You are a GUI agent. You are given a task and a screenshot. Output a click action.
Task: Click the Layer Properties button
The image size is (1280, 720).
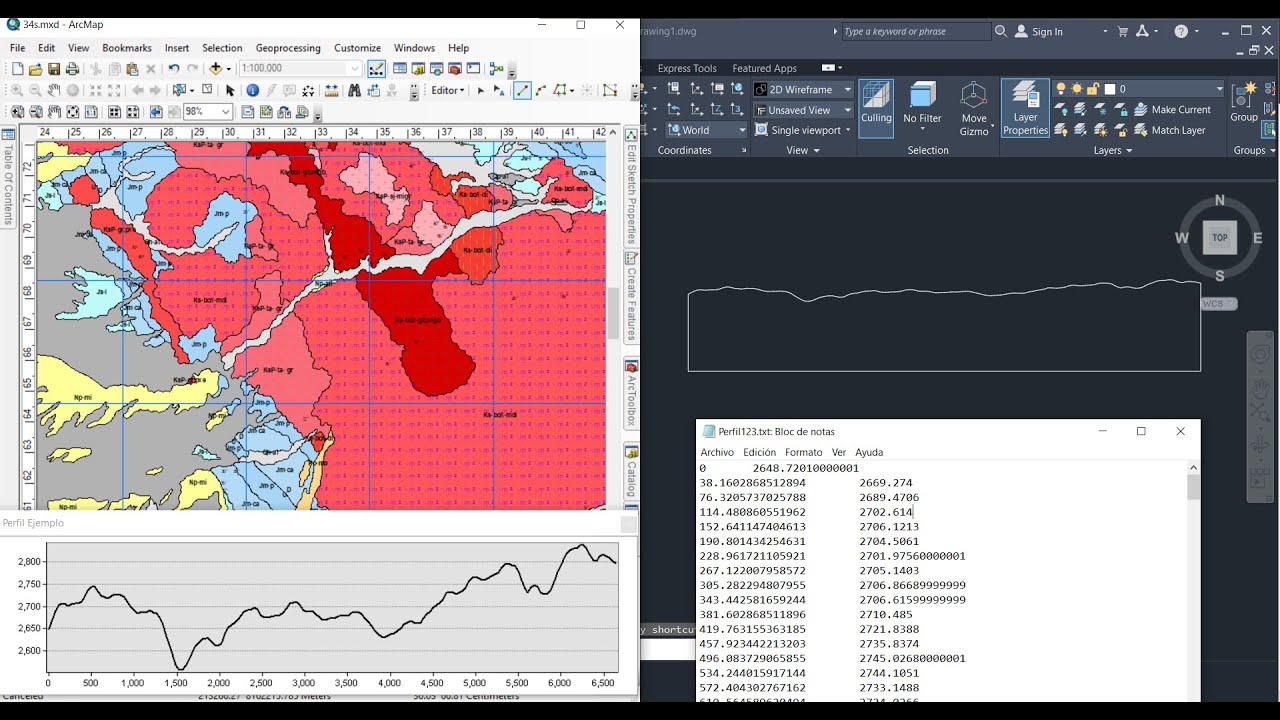[1025, 109]
